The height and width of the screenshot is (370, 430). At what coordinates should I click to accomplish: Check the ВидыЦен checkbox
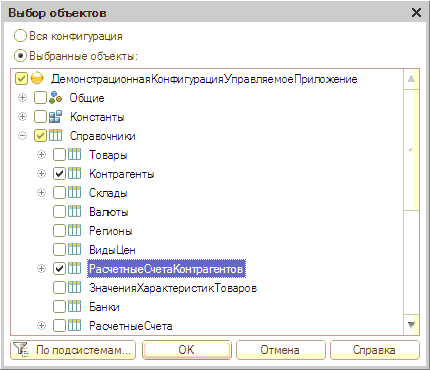[59, 250]
